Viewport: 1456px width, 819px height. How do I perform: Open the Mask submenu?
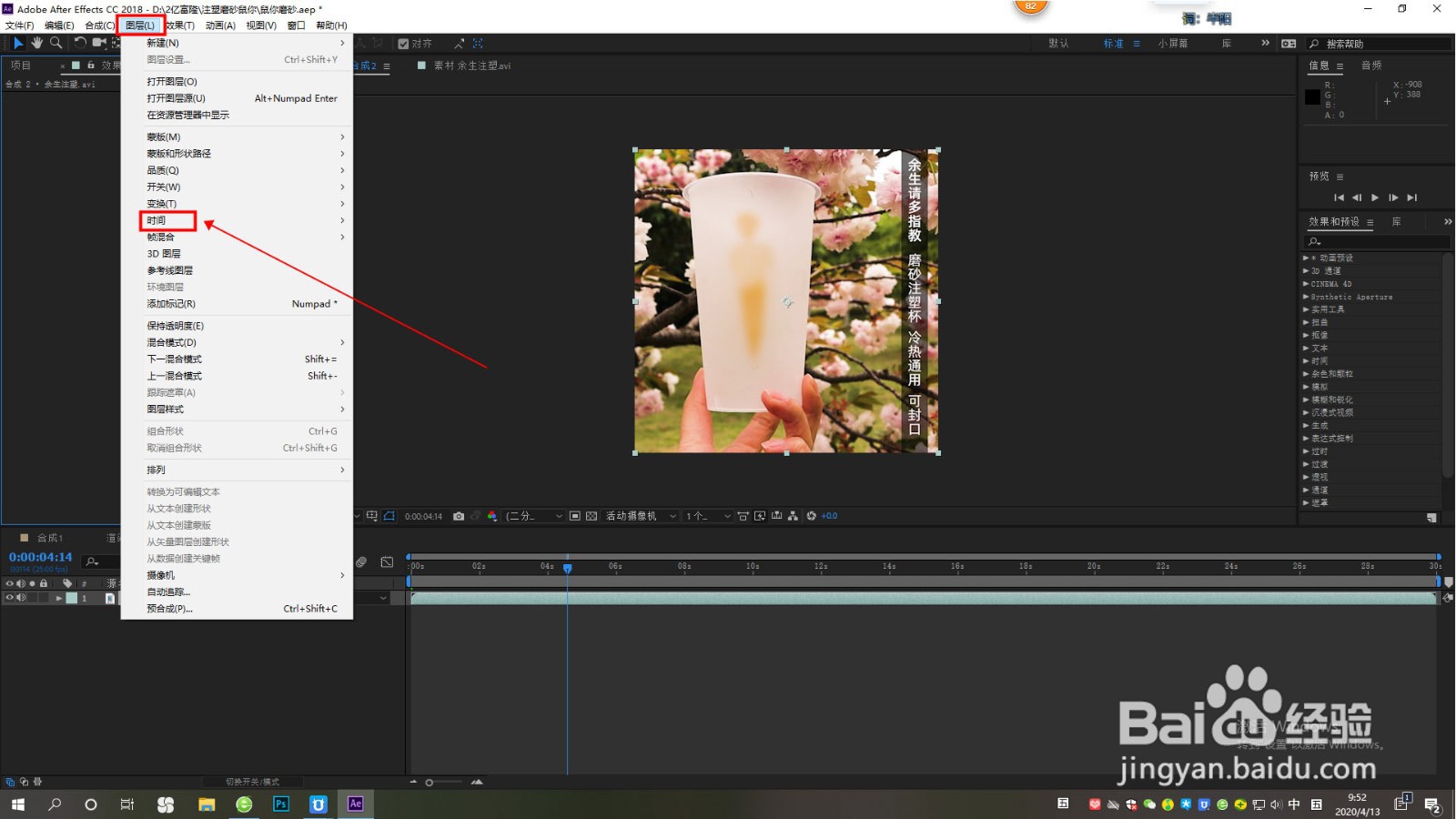pyautogui.click(x=237, y=136)
